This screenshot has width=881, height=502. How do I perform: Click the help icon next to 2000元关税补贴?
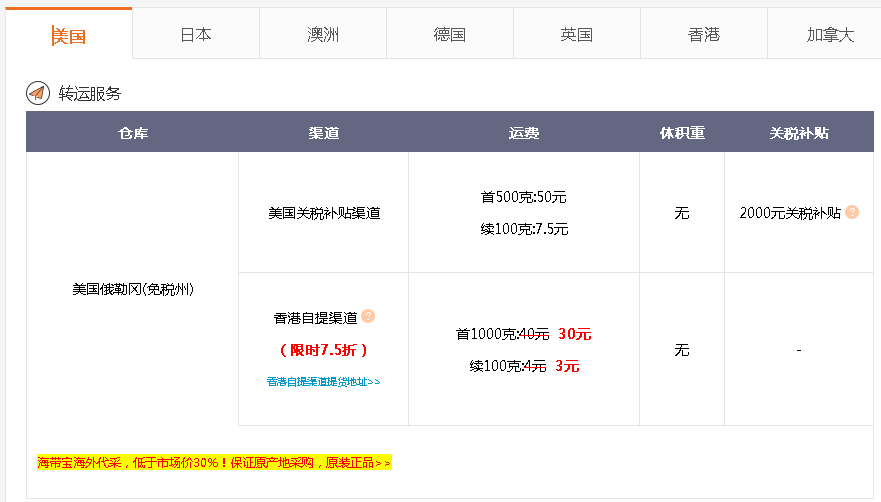click(852, 212)
